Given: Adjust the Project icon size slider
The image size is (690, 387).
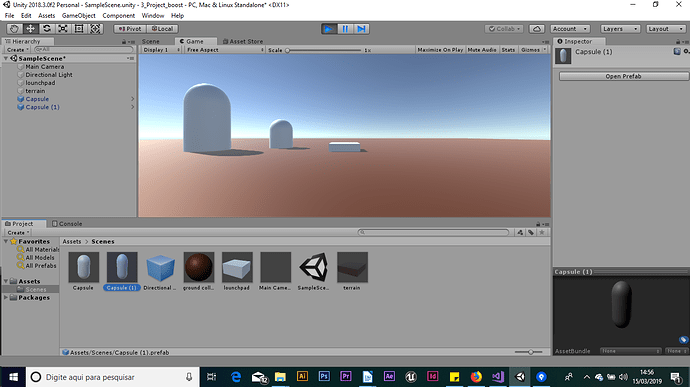Looking at the screenshot, I should pyautogui.click(x=530, y=352).
